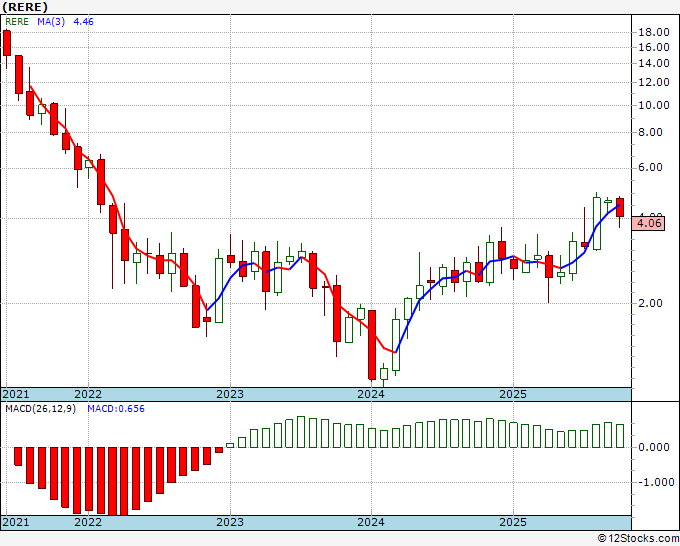Select the RERE ticker legend label
The image size is (680, 546).
[x=17, y=22]
